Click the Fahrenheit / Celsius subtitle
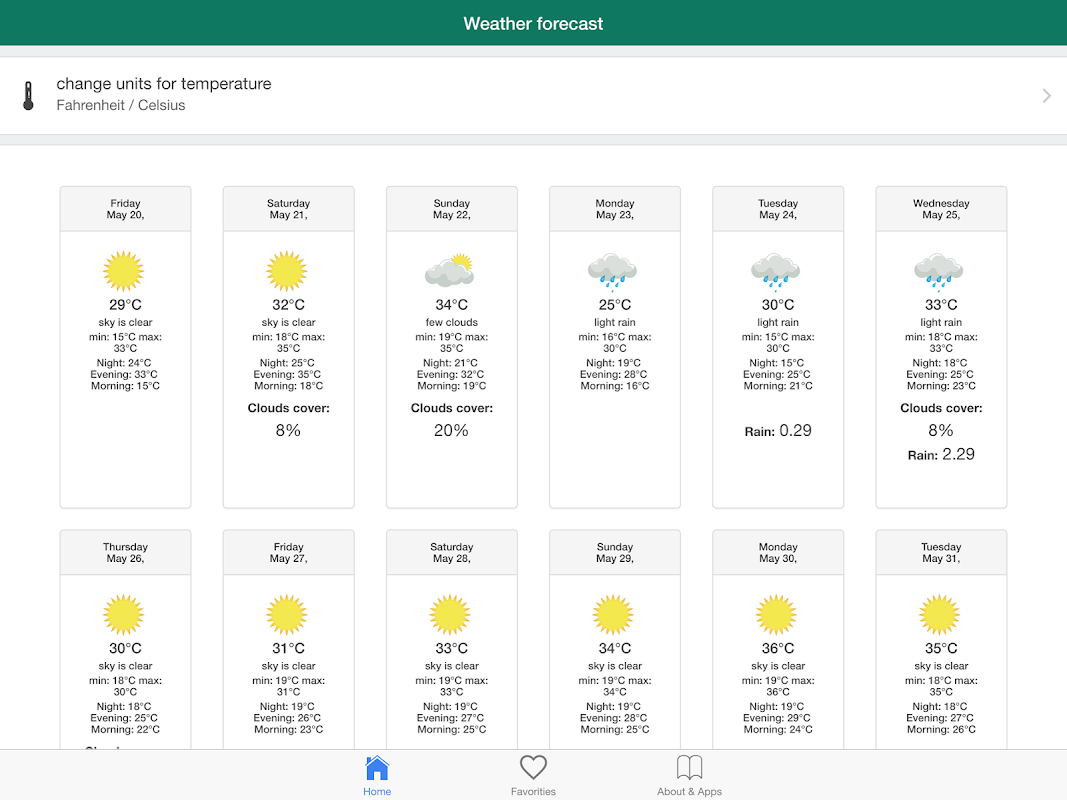Viewport: 1067px width, 800px height. pyautogui.click(x=120, y=105)
